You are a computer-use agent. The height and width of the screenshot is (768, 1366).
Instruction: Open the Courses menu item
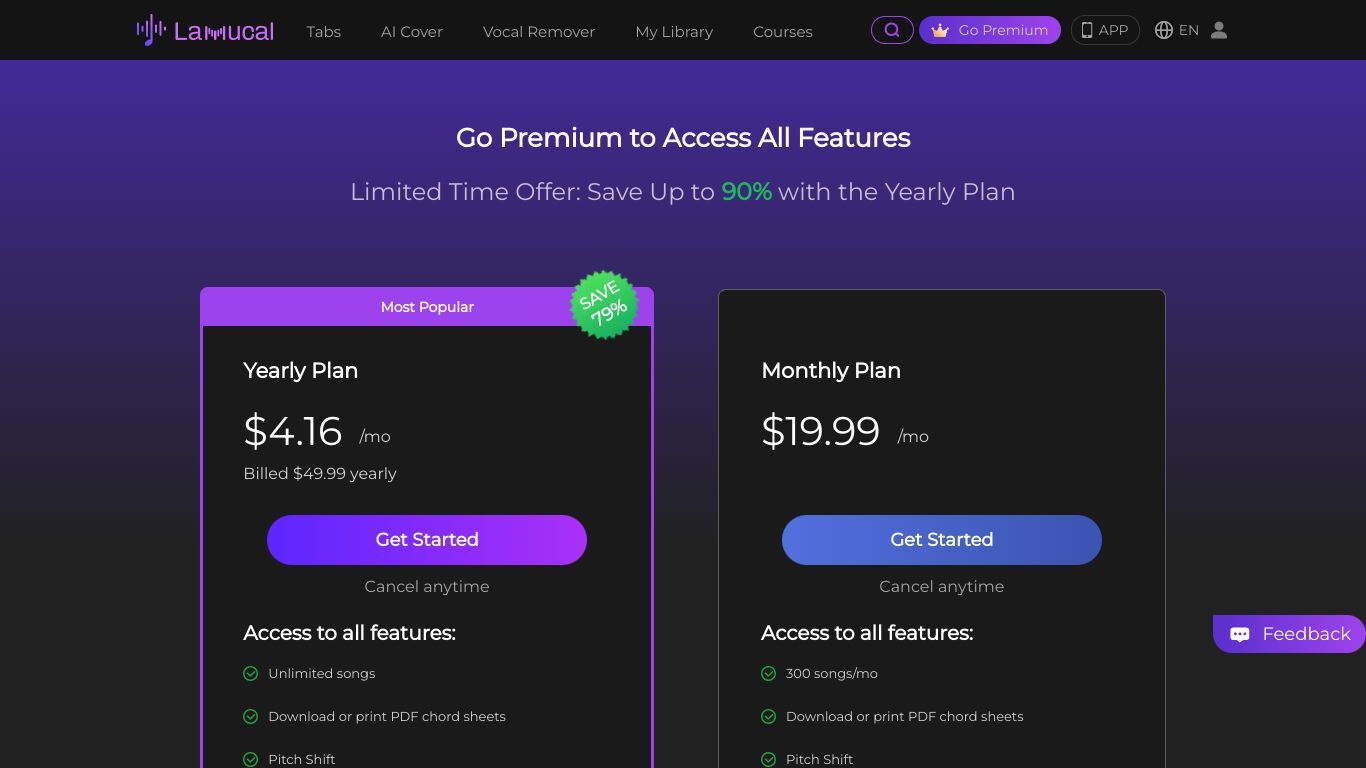(x=783, y=31)
